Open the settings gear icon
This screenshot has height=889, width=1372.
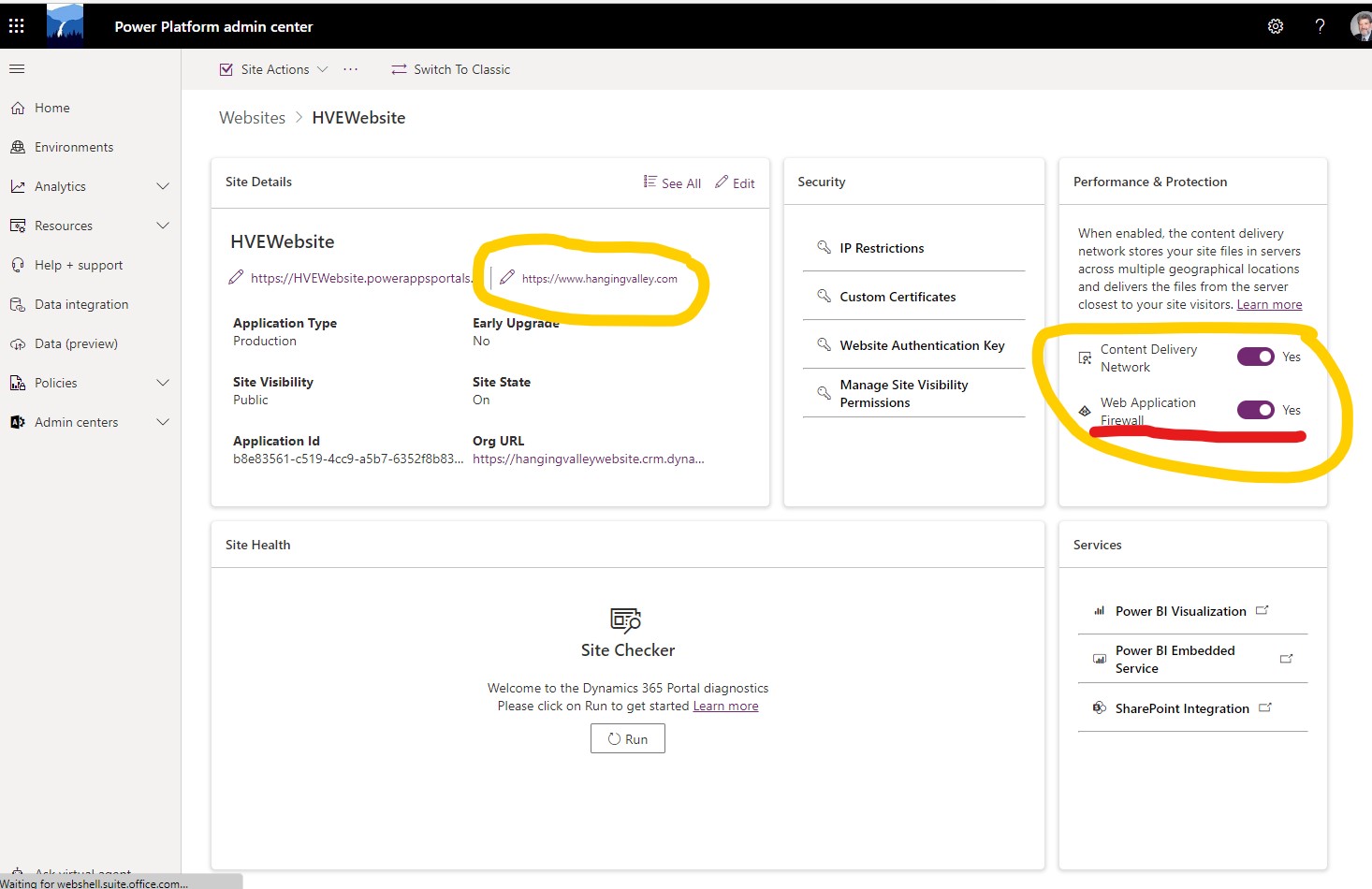pos(1276,26)
